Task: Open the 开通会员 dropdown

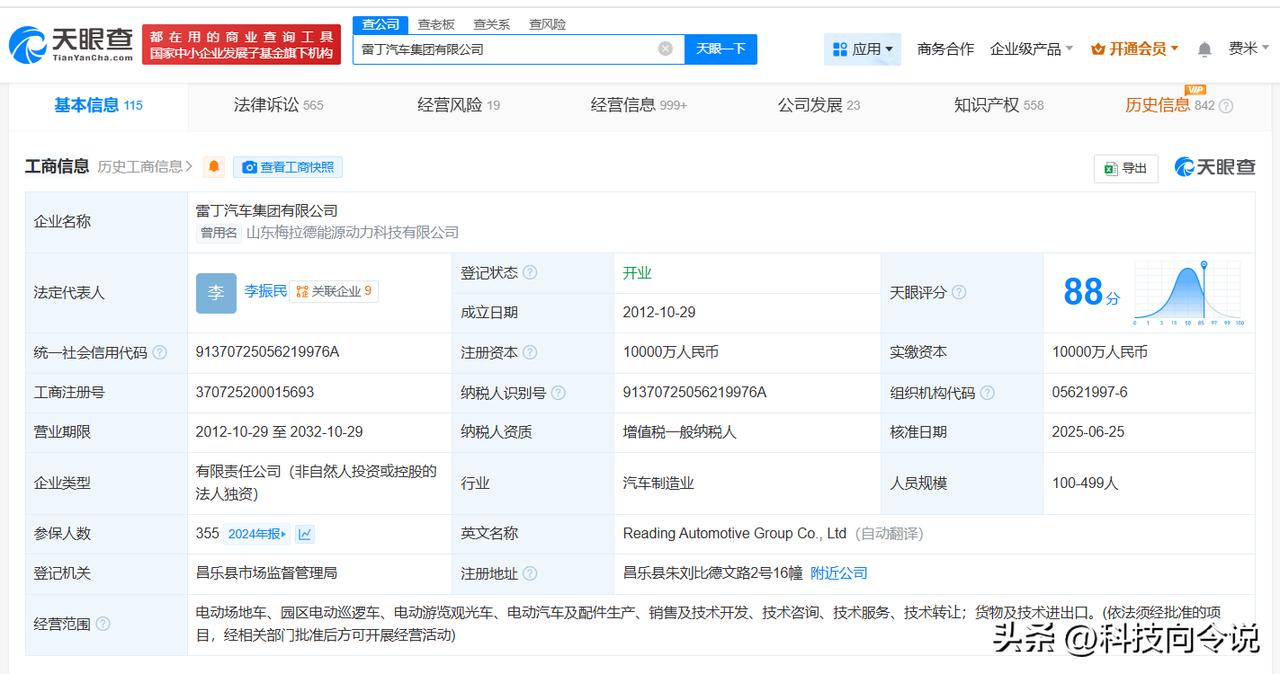Action: click(1134, 49)
